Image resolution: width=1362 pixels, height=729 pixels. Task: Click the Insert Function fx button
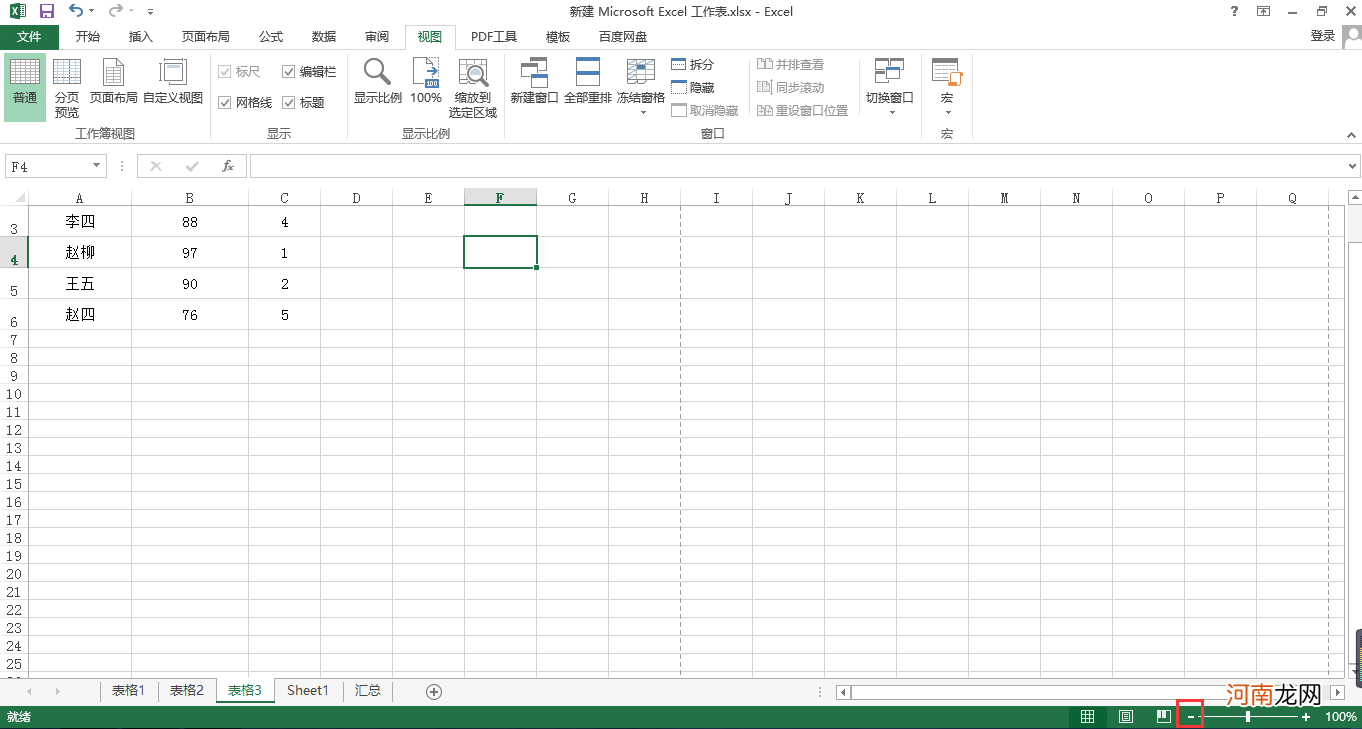228,166
